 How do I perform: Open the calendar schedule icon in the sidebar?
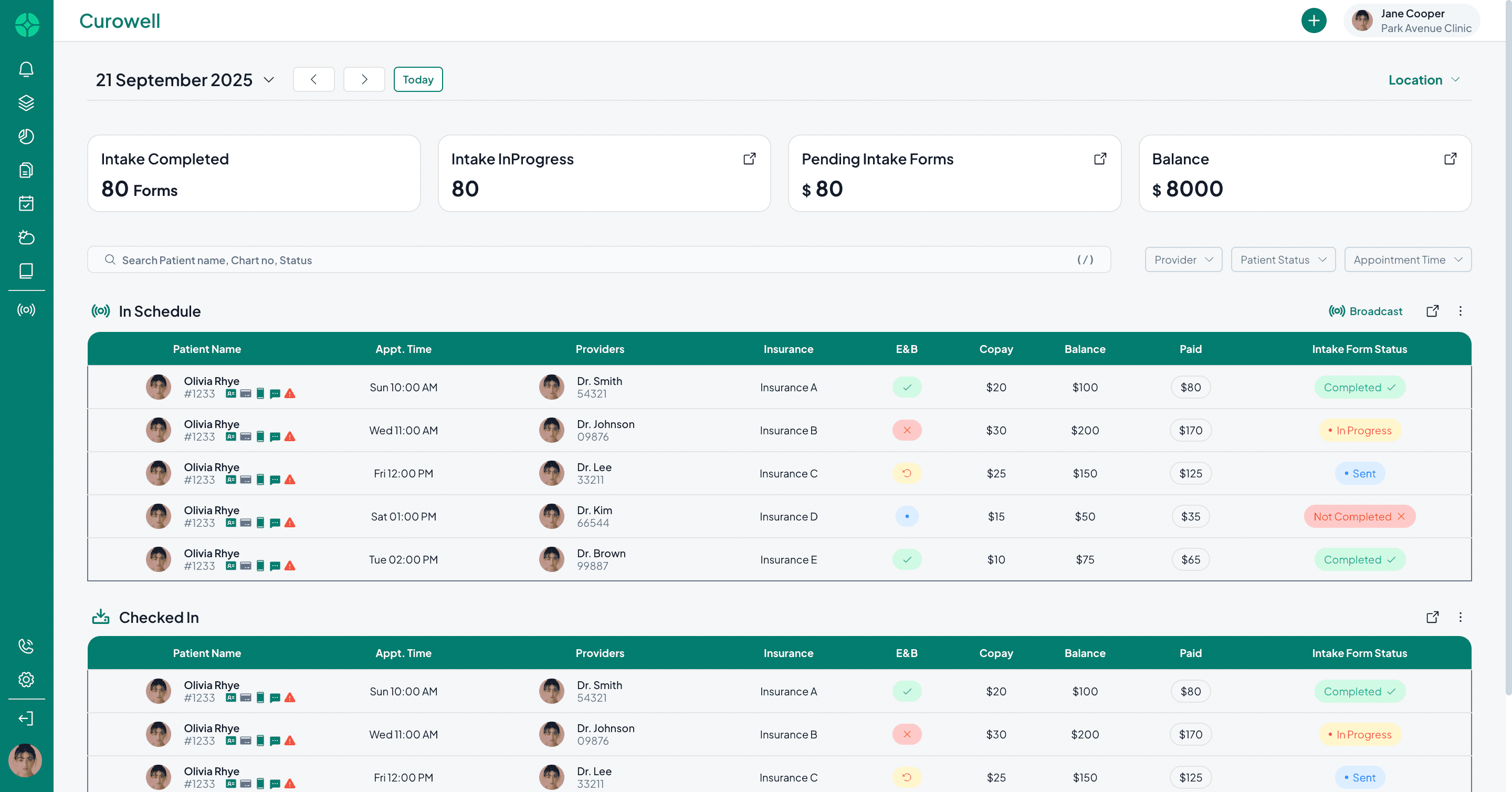point(26,203)
